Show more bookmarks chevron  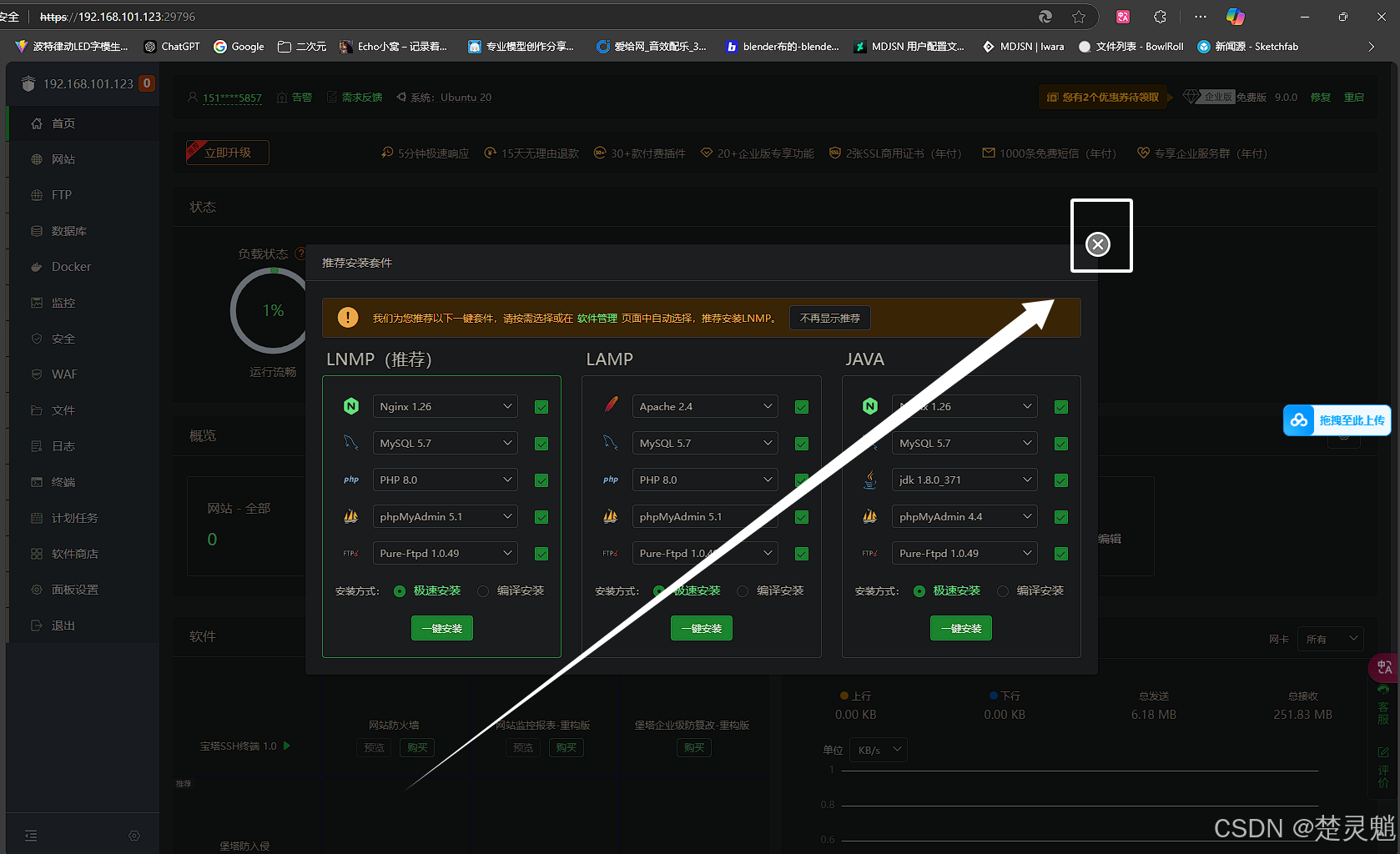coord(1372,47)
